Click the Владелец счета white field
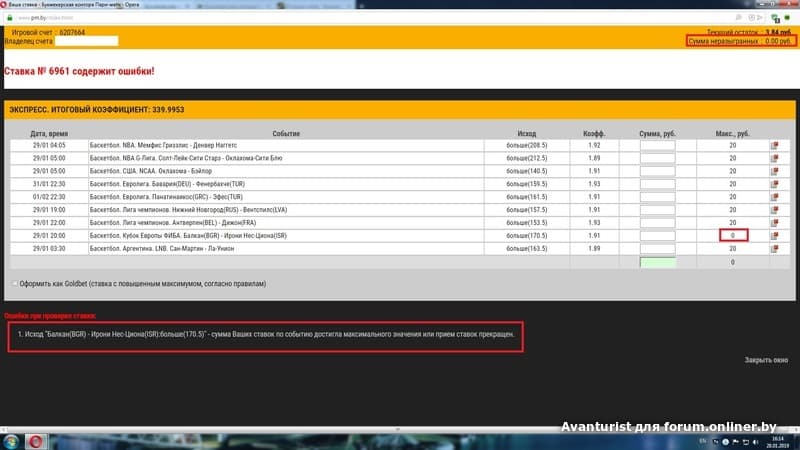This screenshot has height=450, width=800. (86, 41)
